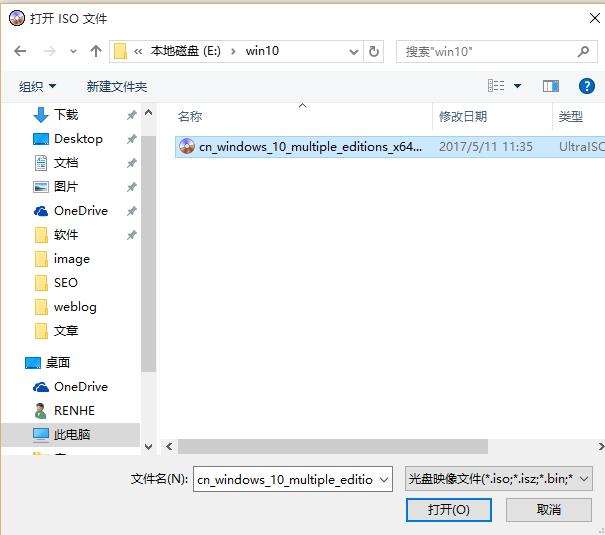Open the 组织 menu
The height and width of the screenshot is (535, 605).
(37, 86)
